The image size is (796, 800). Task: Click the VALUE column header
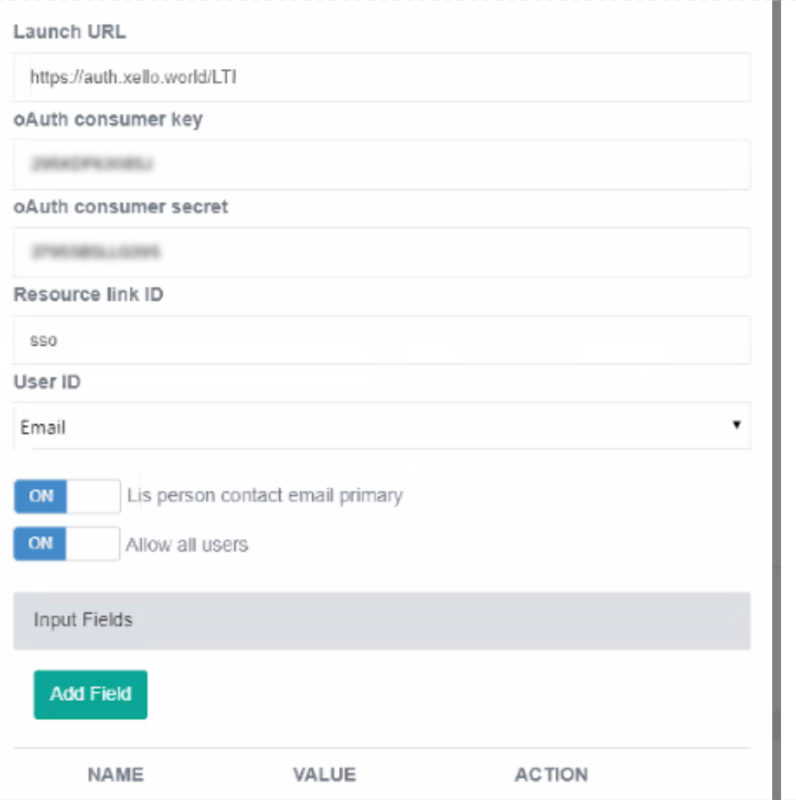(x=324, y=775)
